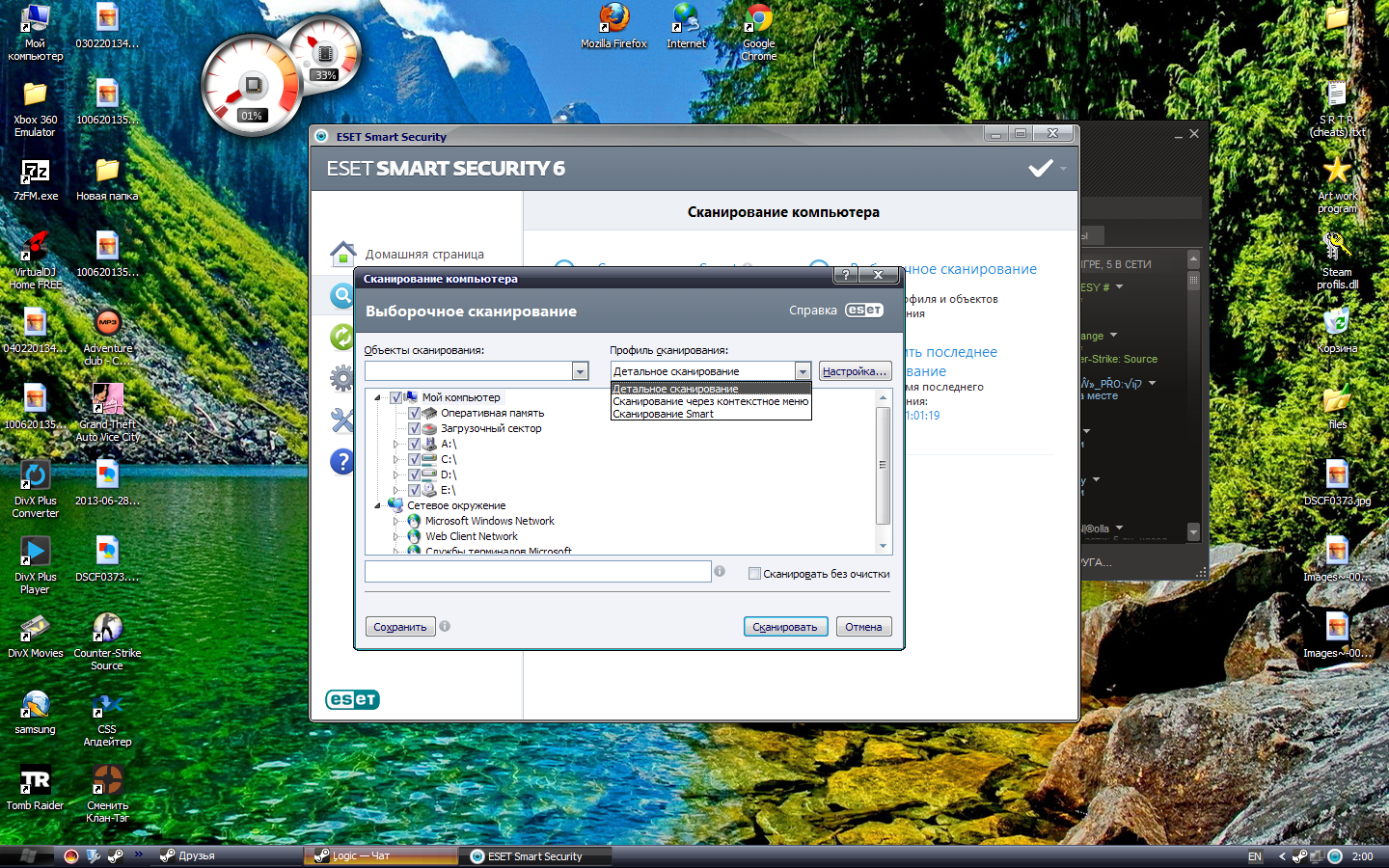
Task: Open the Mozilla Firefox desktop shortcut
Action: (614, 26)
